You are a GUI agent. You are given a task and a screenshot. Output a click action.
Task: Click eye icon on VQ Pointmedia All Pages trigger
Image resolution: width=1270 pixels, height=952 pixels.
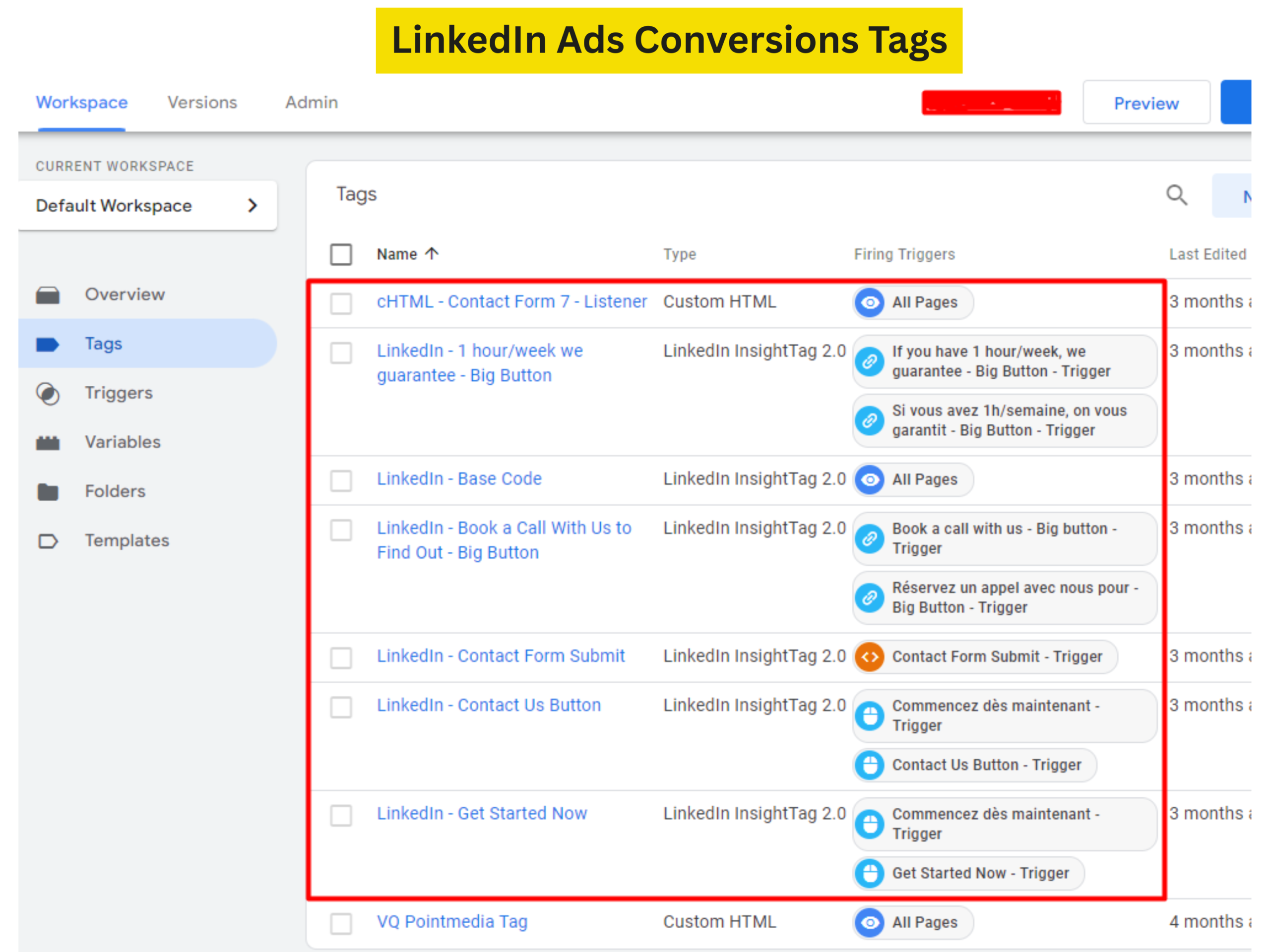870,922
